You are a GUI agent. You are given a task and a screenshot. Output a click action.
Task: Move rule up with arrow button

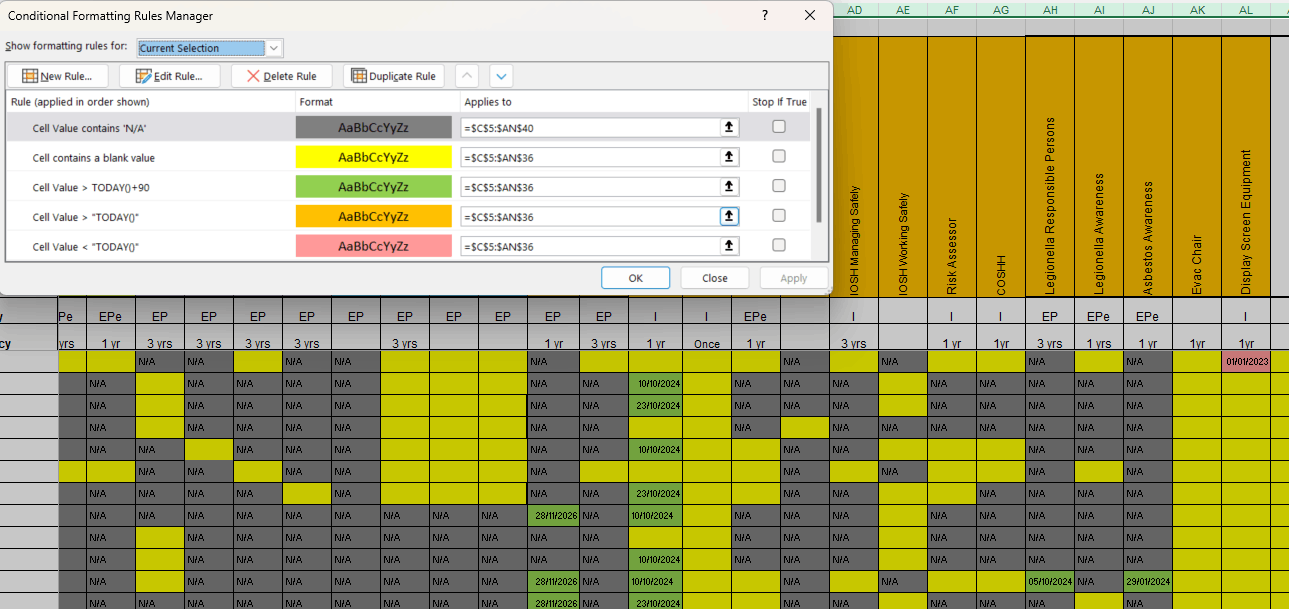click(x=468, y=76)
